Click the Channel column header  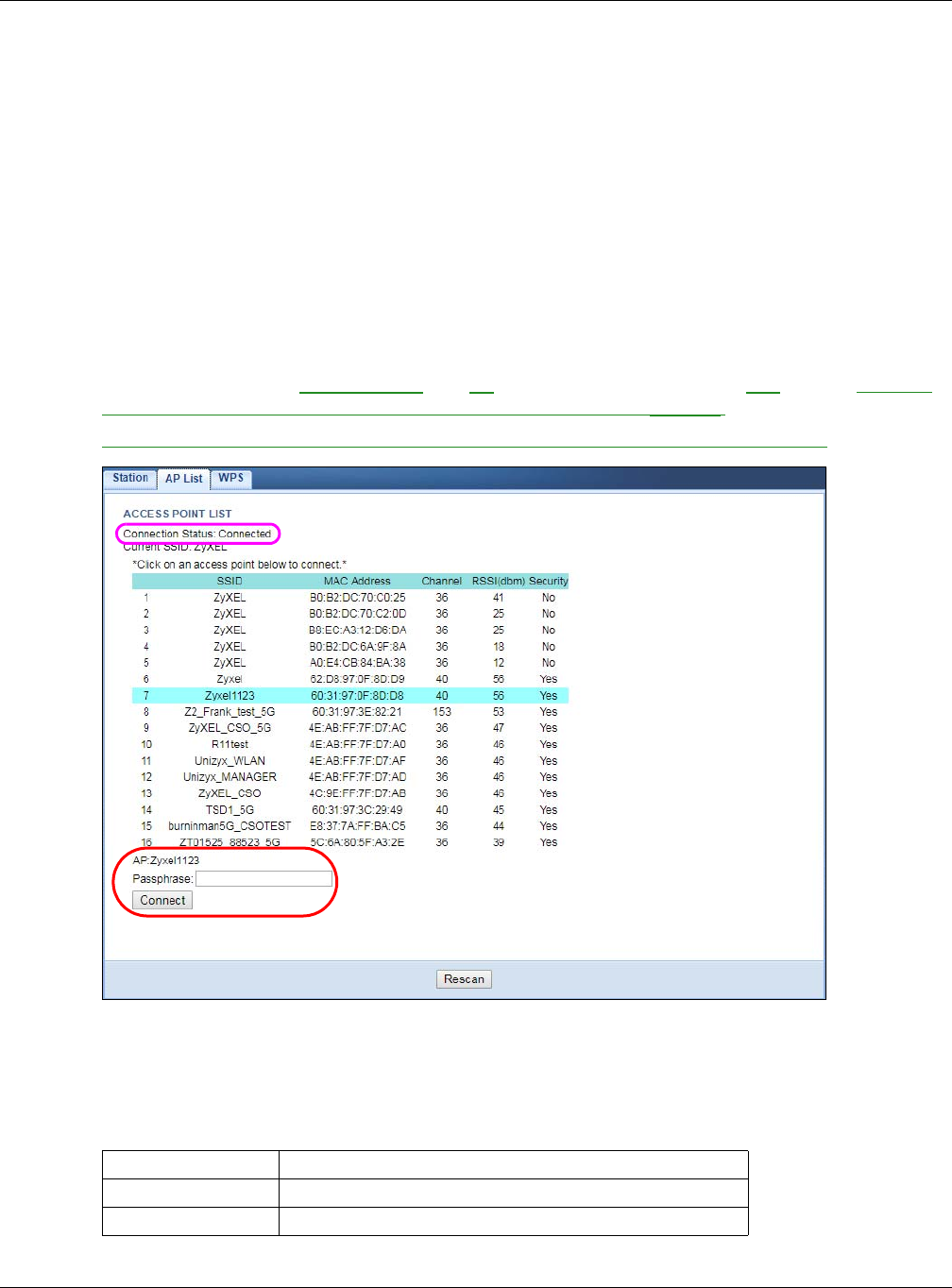(442, 581)
